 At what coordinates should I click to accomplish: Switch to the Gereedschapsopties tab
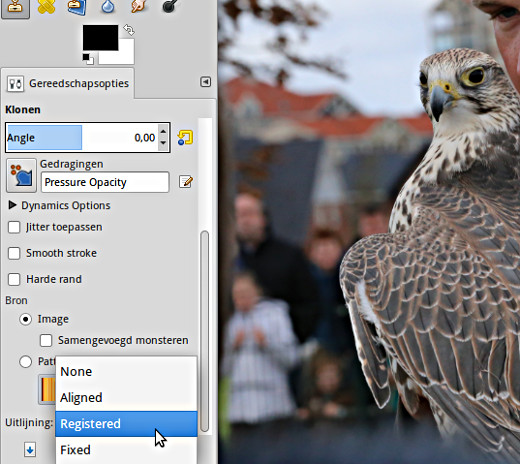click(x=68, y=83)
